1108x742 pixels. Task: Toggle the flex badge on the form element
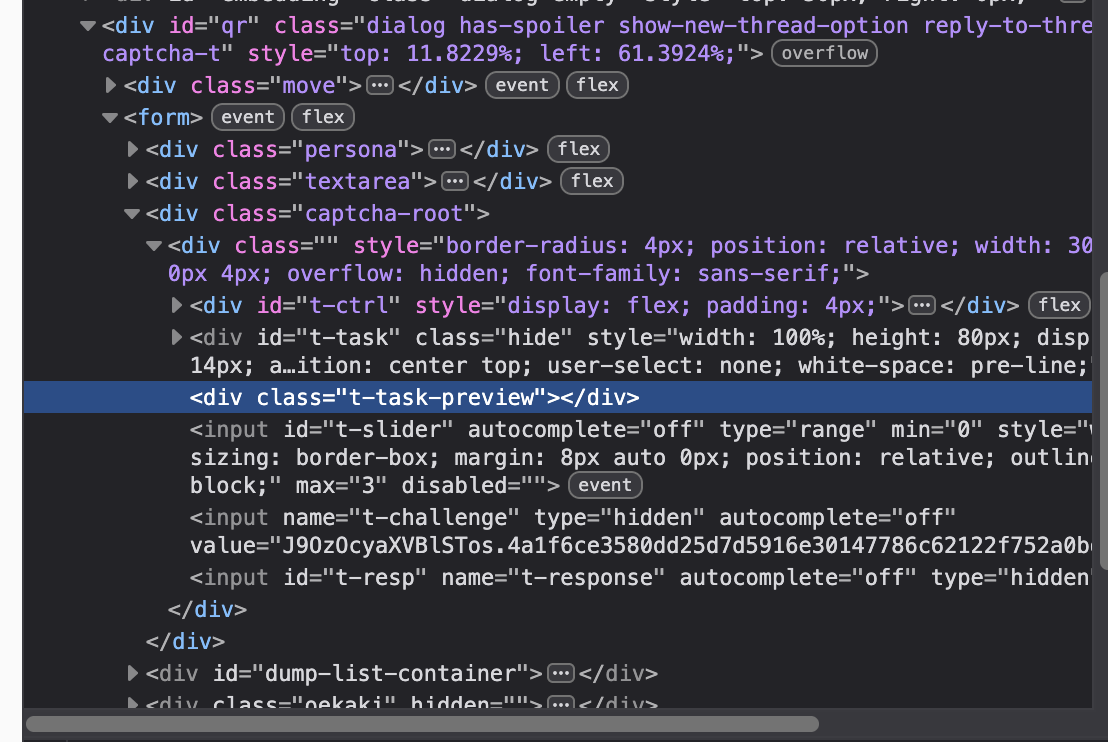pos(323,117)
